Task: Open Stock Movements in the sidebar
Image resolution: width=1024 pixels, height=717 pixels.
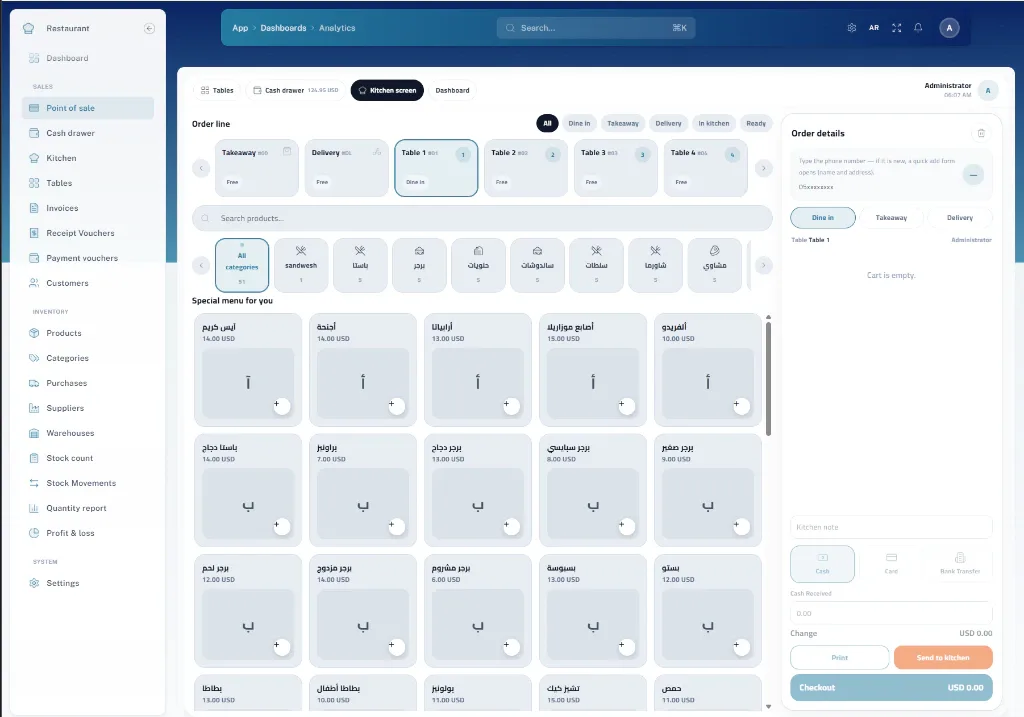Action: pyautogui.click(x=88, y=483)
